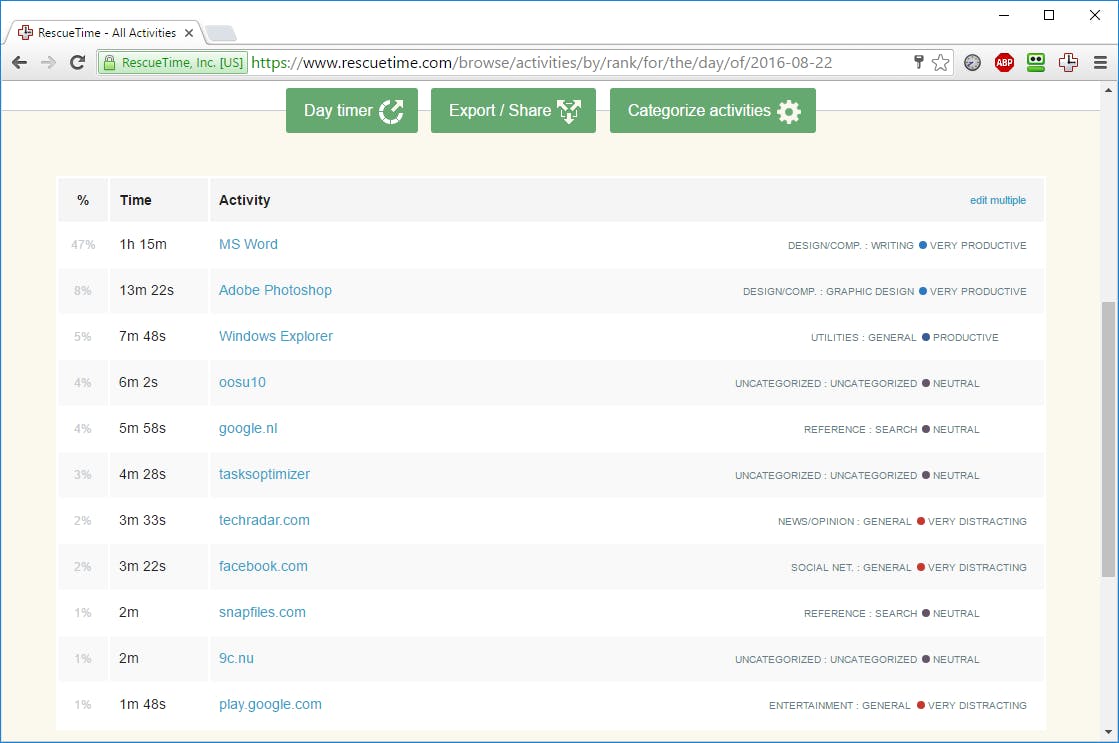Bookmark page with the star icon
This screenshot has height=743, width=1119.
[x=941, y=63]
